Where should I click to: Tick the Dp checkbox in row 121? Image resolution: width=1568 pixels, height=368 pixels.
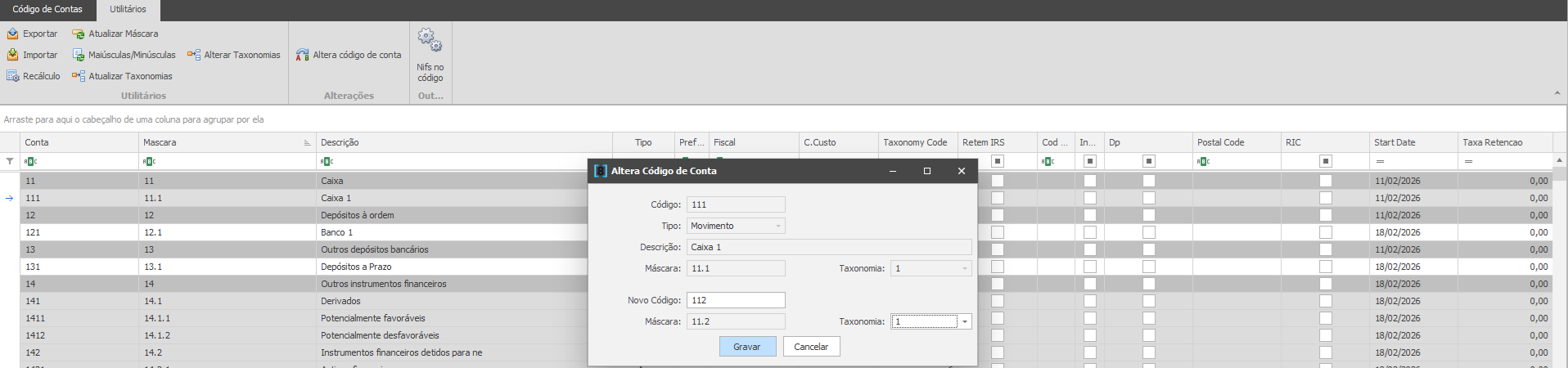click(x=1148, y=232)
